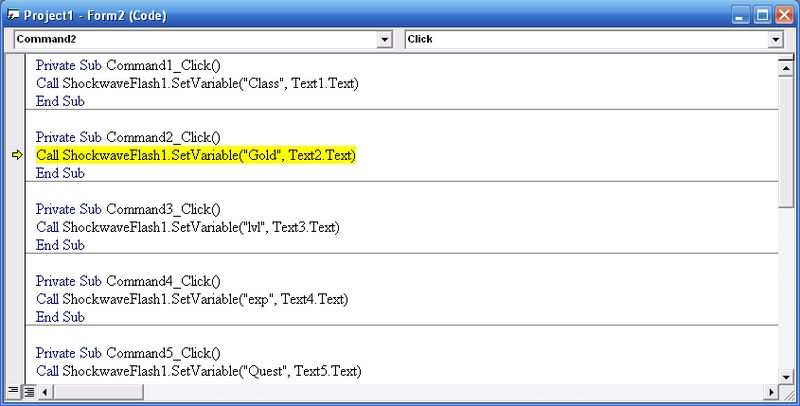Click the horizontal scrollbar left arrow

click(45, 392)
